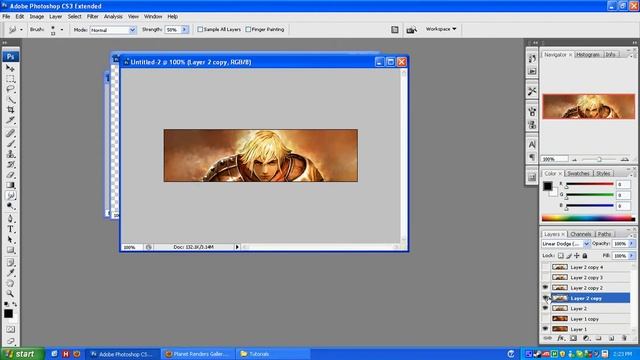Select the Smudge tool in toolbox
Viewport: 640px width, 360px height.
10,196
